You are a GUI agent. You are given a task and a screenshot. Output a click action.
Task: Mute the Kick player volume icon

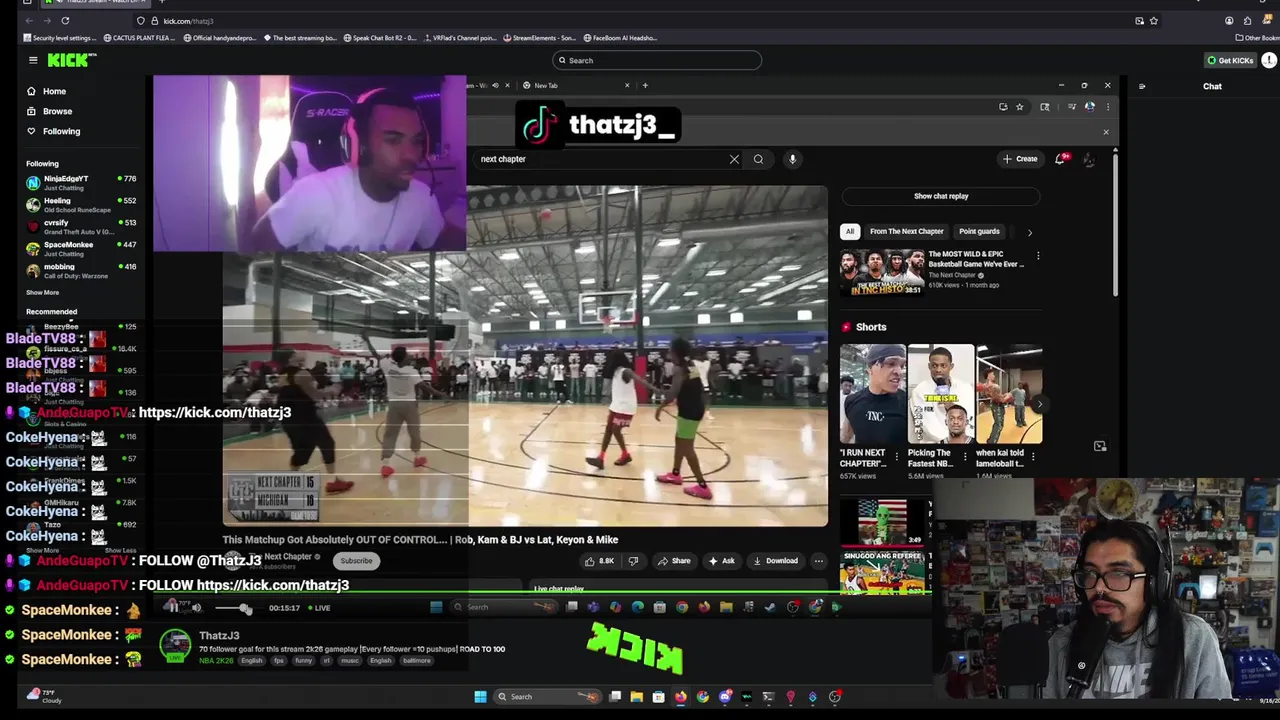point(196,608)
